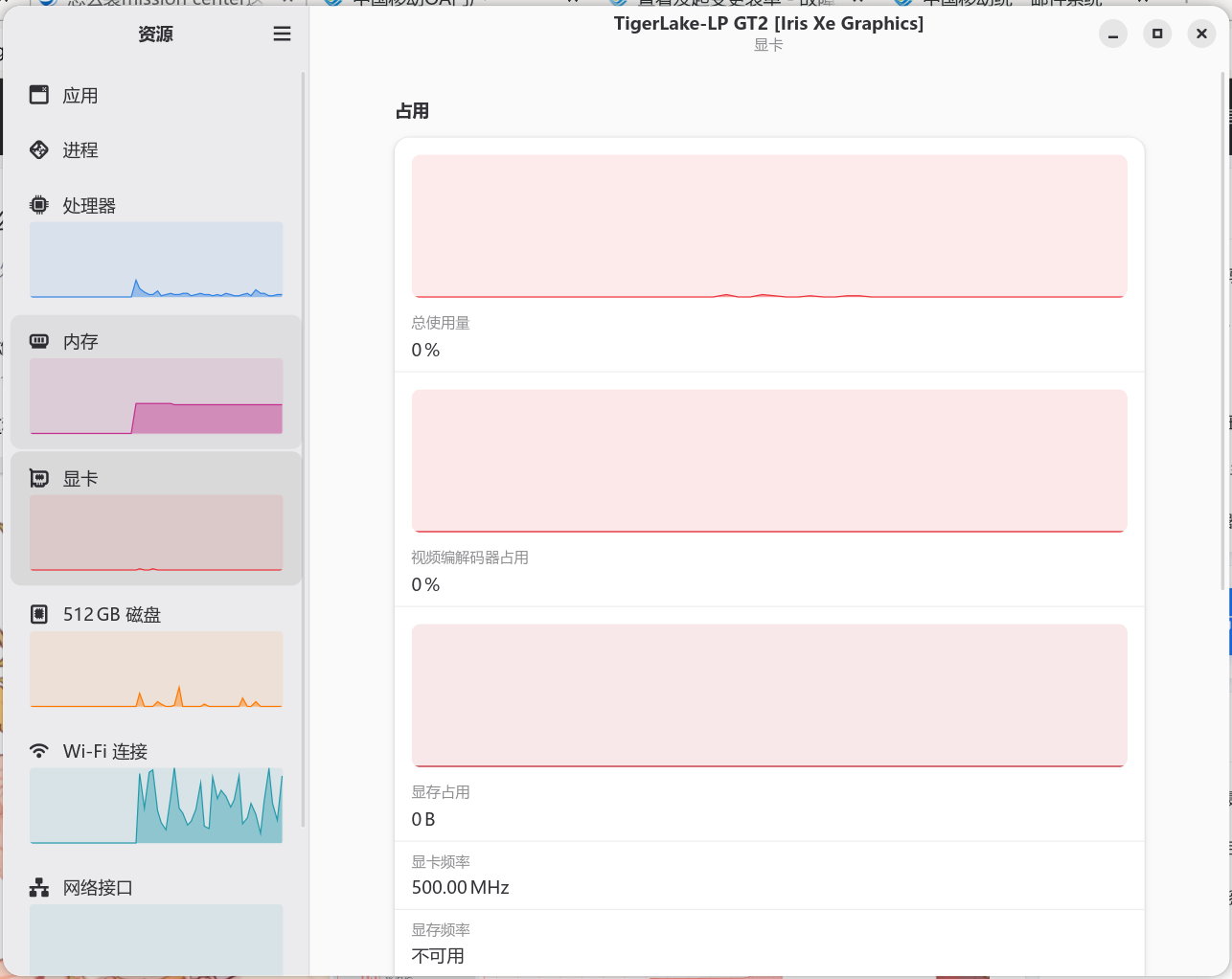Click the 显卡 usage mini graph
This screenshot has width=1232, height=979.
pos(156,533)
